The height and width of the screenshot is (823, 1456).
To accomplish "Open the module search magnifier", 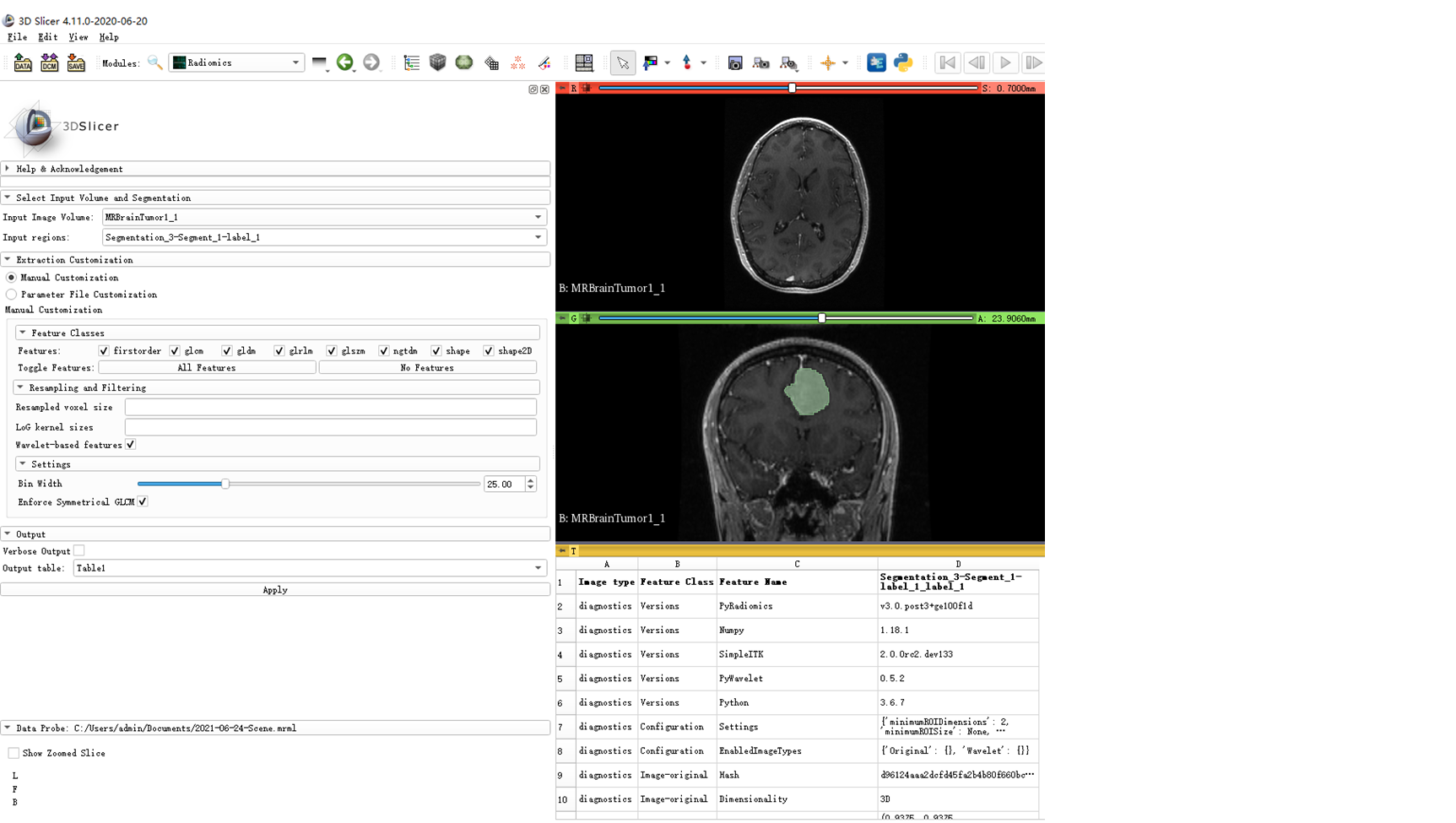I will [155, 62].
